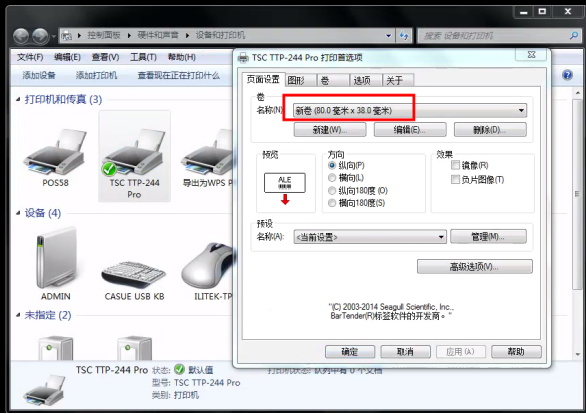
Task: Enable the 镜像(R) mirror checkbox
Action: 455,165
